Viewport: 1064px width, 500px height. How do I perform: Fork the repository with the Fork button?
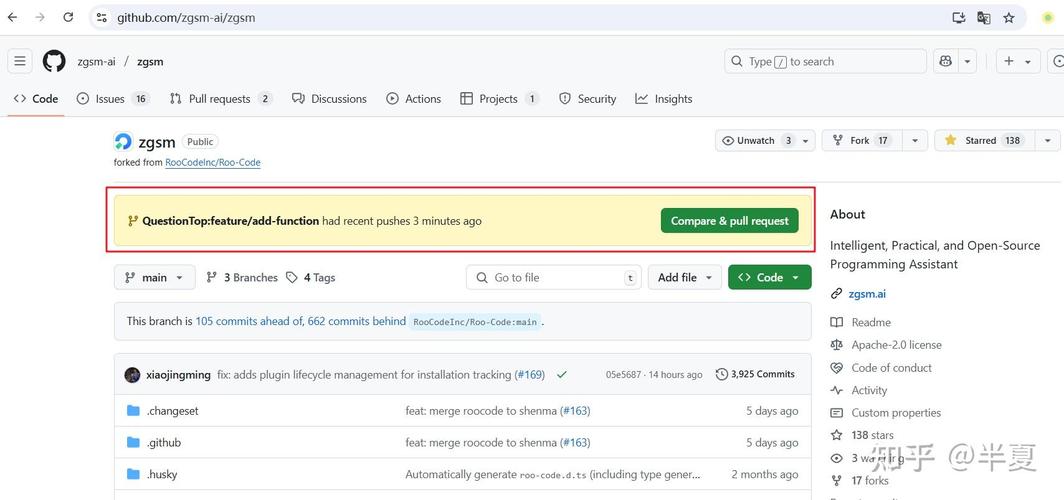click(x=862, y=140)
